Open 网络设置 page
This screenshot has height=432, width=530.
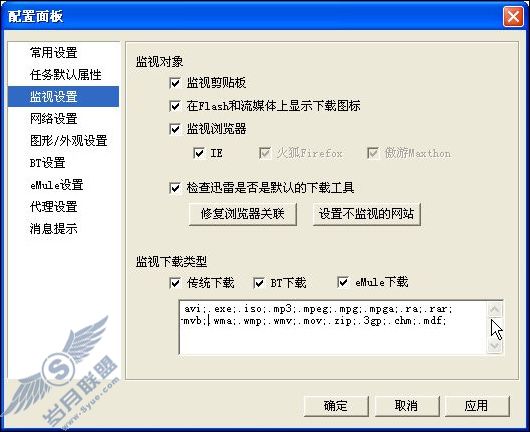coord(53,119)
